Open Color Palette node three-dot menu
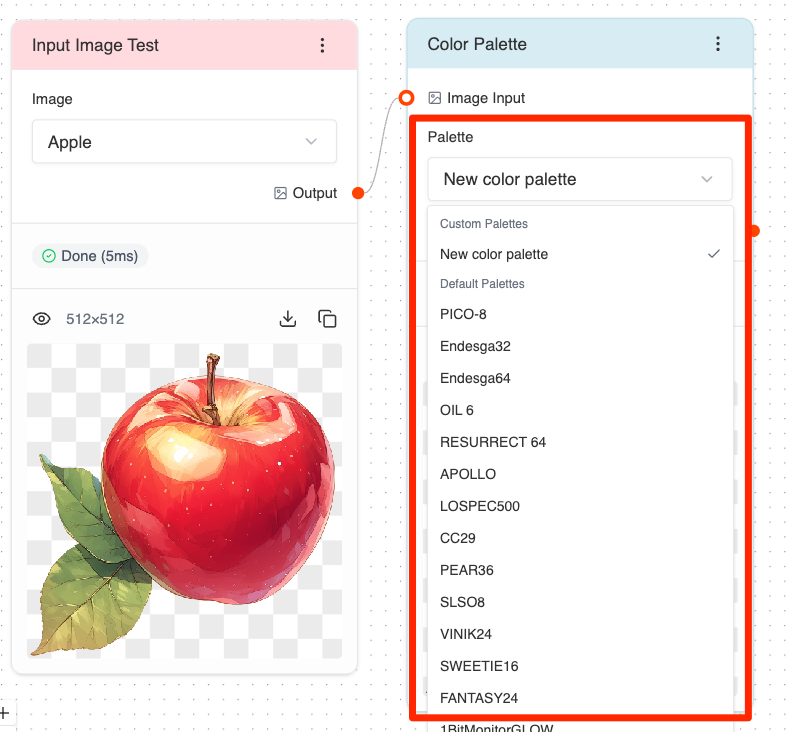The width and height of the screenshot is (791, 732). (x=718, y=44)
